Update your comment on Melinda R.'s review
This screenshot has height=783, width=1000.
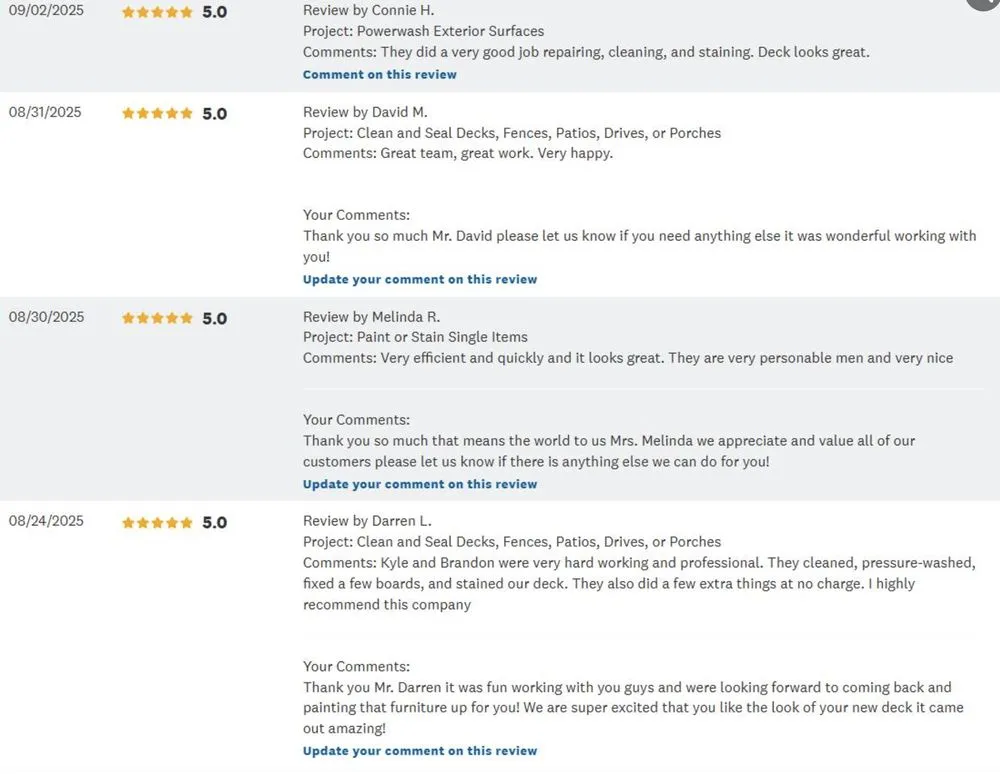420,484
